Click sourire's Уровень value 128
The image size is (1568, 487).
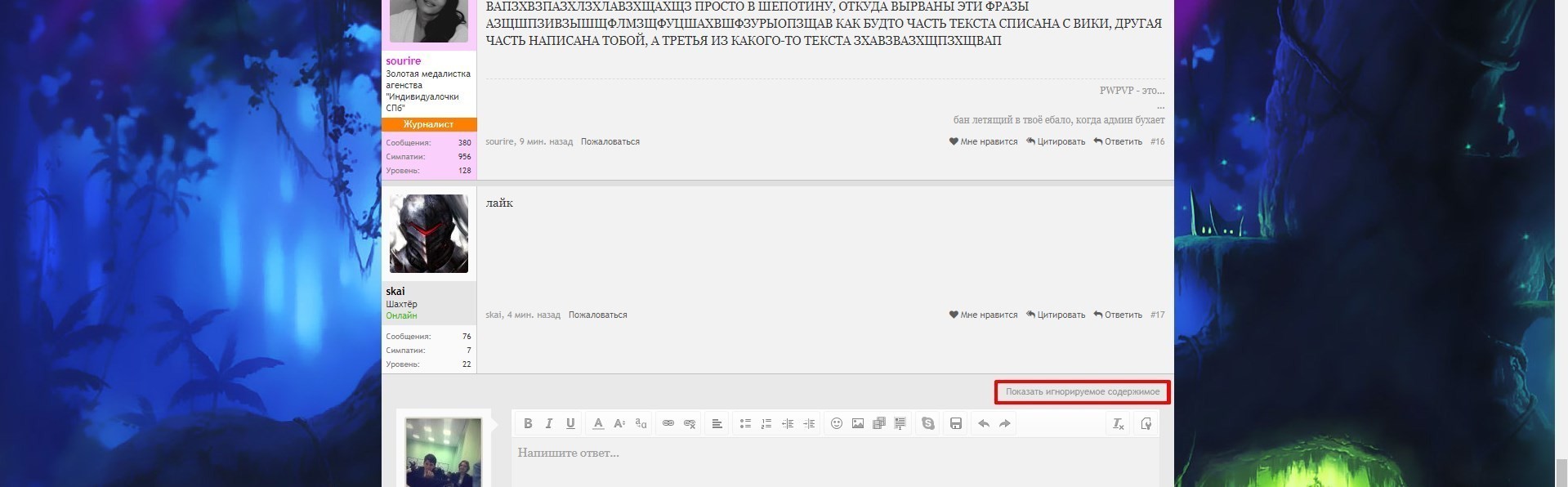464,171
